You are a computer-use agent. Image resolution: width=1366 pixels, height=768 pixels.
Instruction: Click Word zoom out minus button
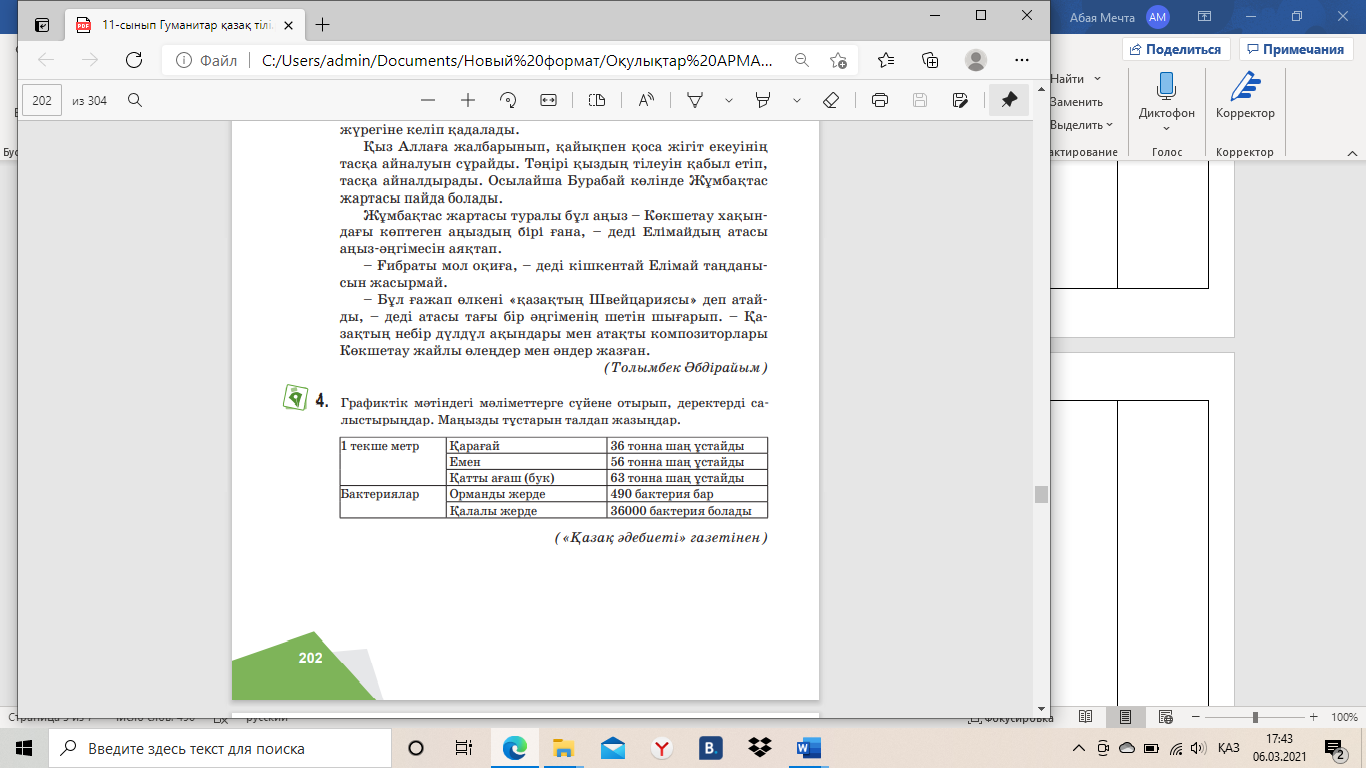[x=1195, y=717]
